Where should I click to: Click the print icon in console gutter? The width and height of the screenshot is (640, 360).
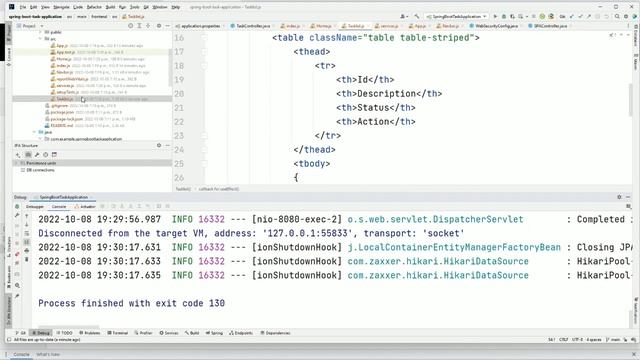click(27, 251)
